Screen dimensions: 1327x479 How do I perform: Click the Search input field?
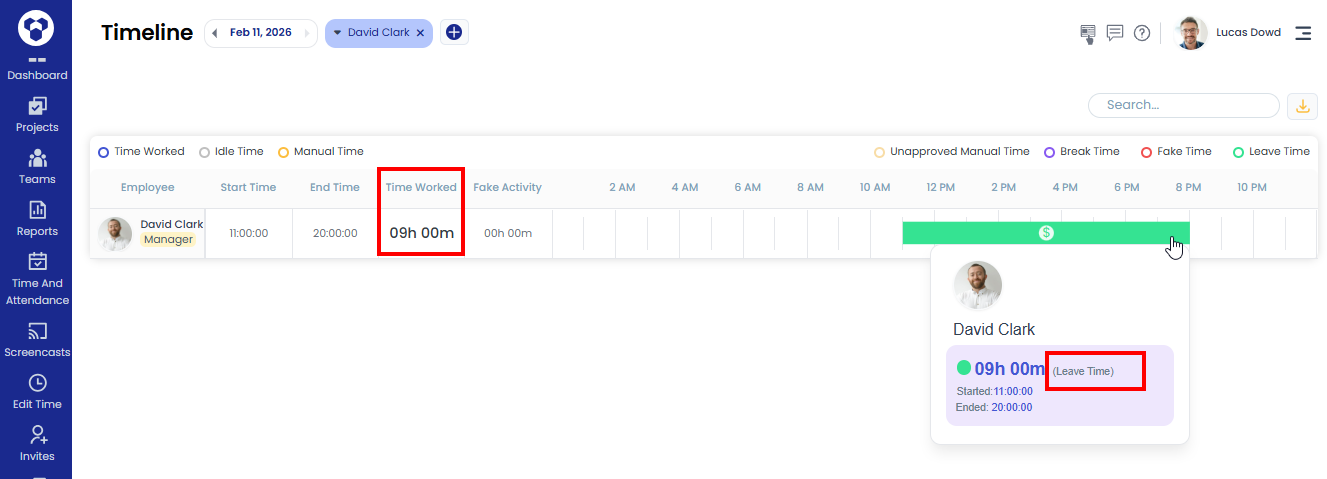pyautogui.click(x=1183, y=105)
